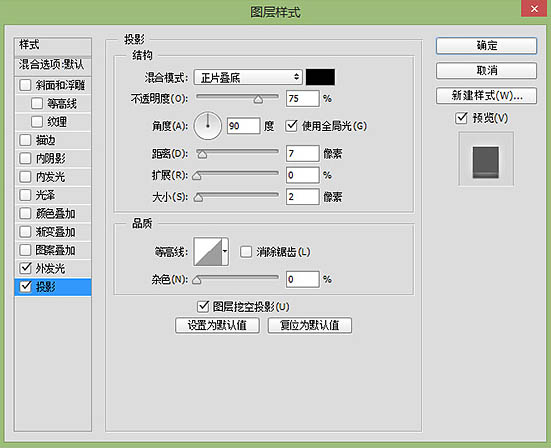Select 混合选项:默认 entry
551x448 pixels.
click(x=53, y=65)
